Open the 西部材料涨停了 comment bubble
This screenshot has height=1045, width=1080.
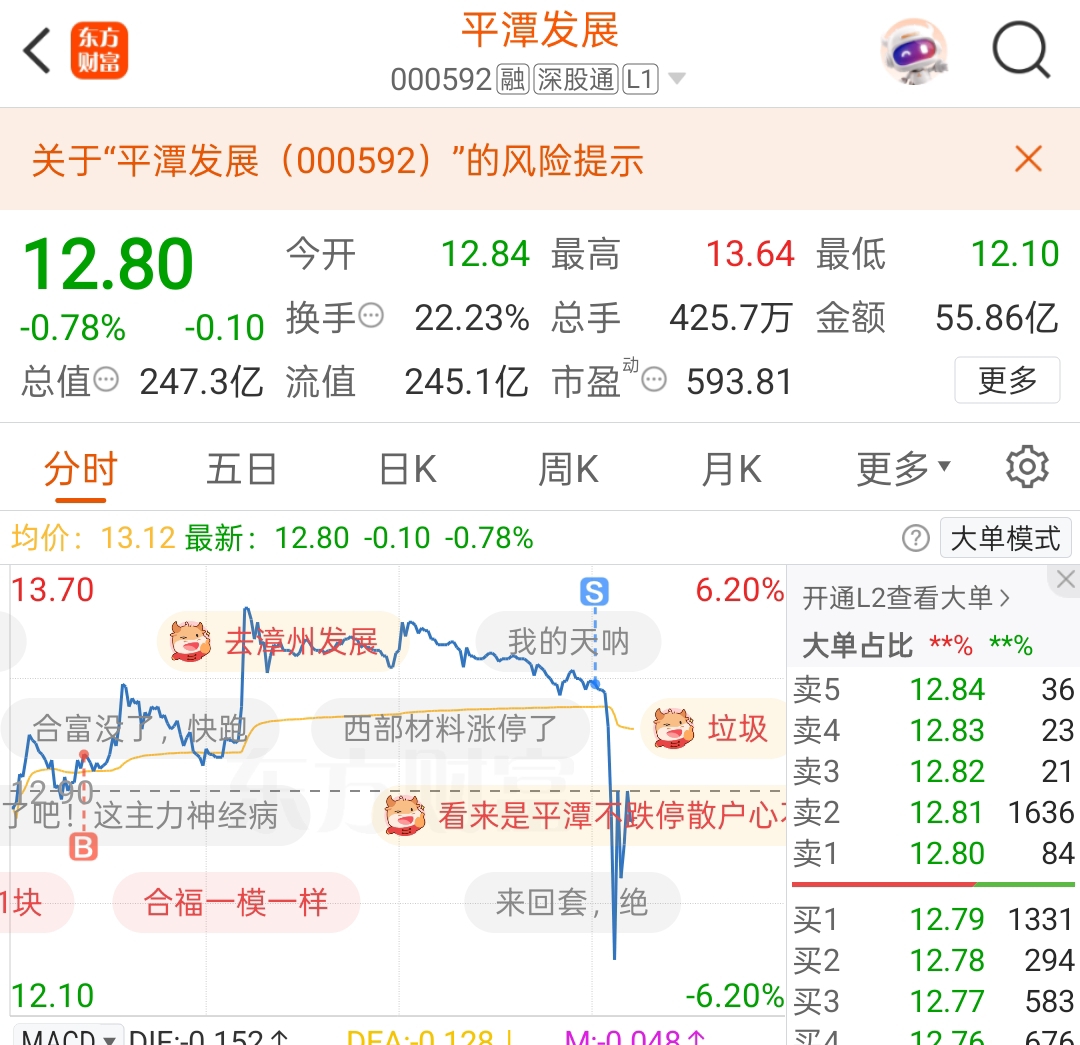coord(450,728)
